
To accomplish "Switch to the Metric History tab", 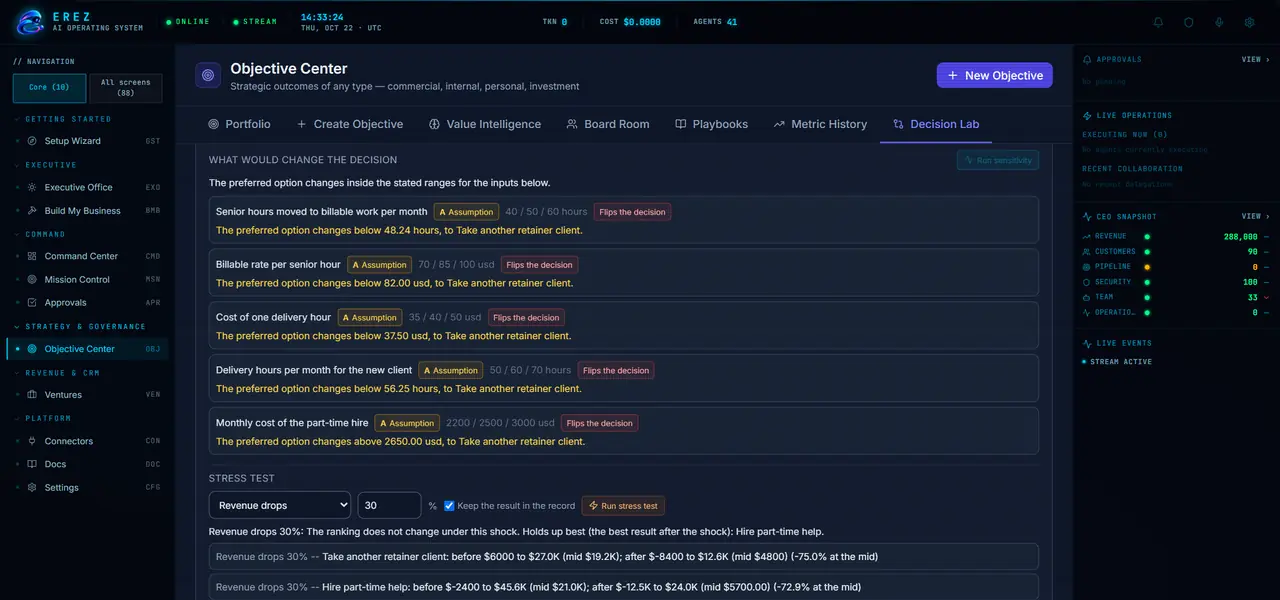I will tap(820, 124).
